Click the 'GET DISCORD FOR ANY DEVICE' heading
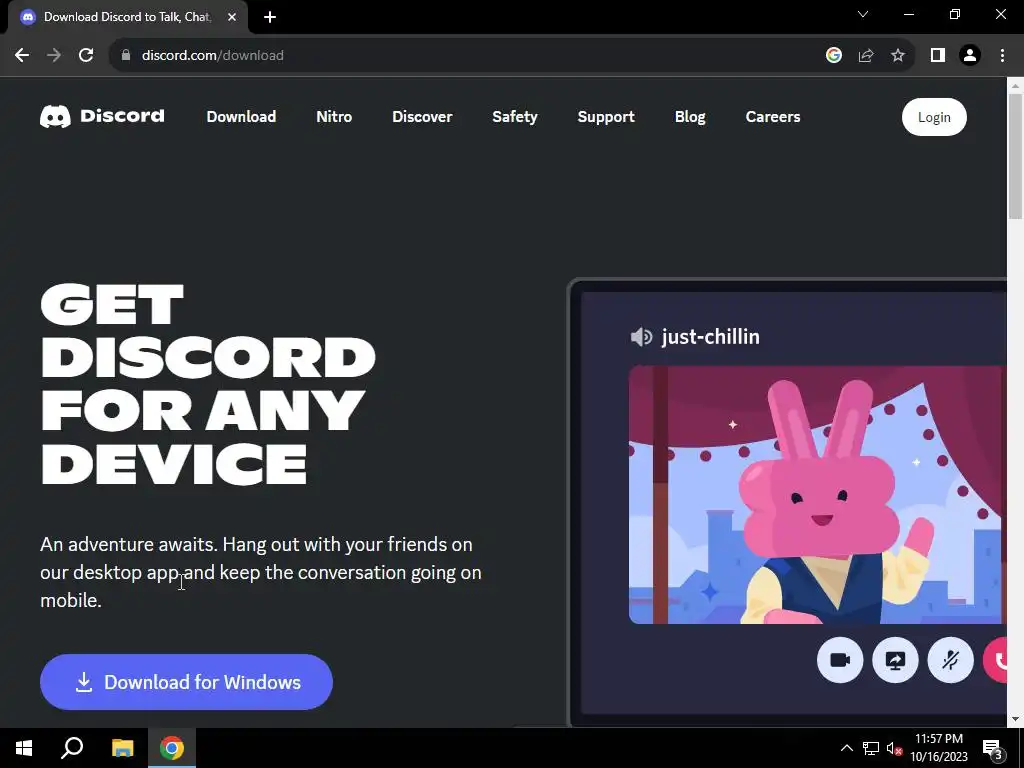The image size is (1024, 768). 208,384
